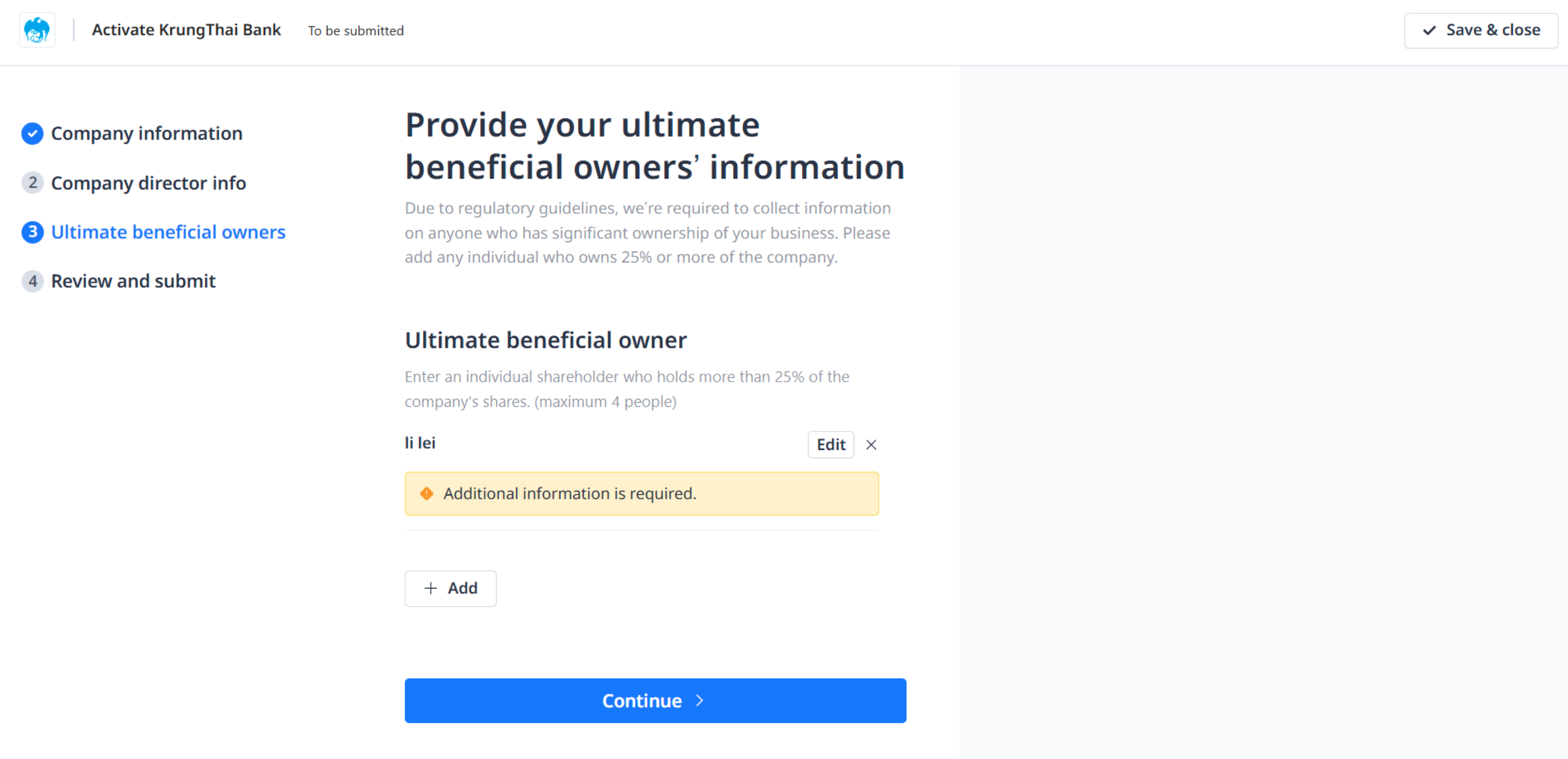Click the li lei owner name
Image resolution: width=1568 pixels, height=759 pixels.
pos(420,443)
